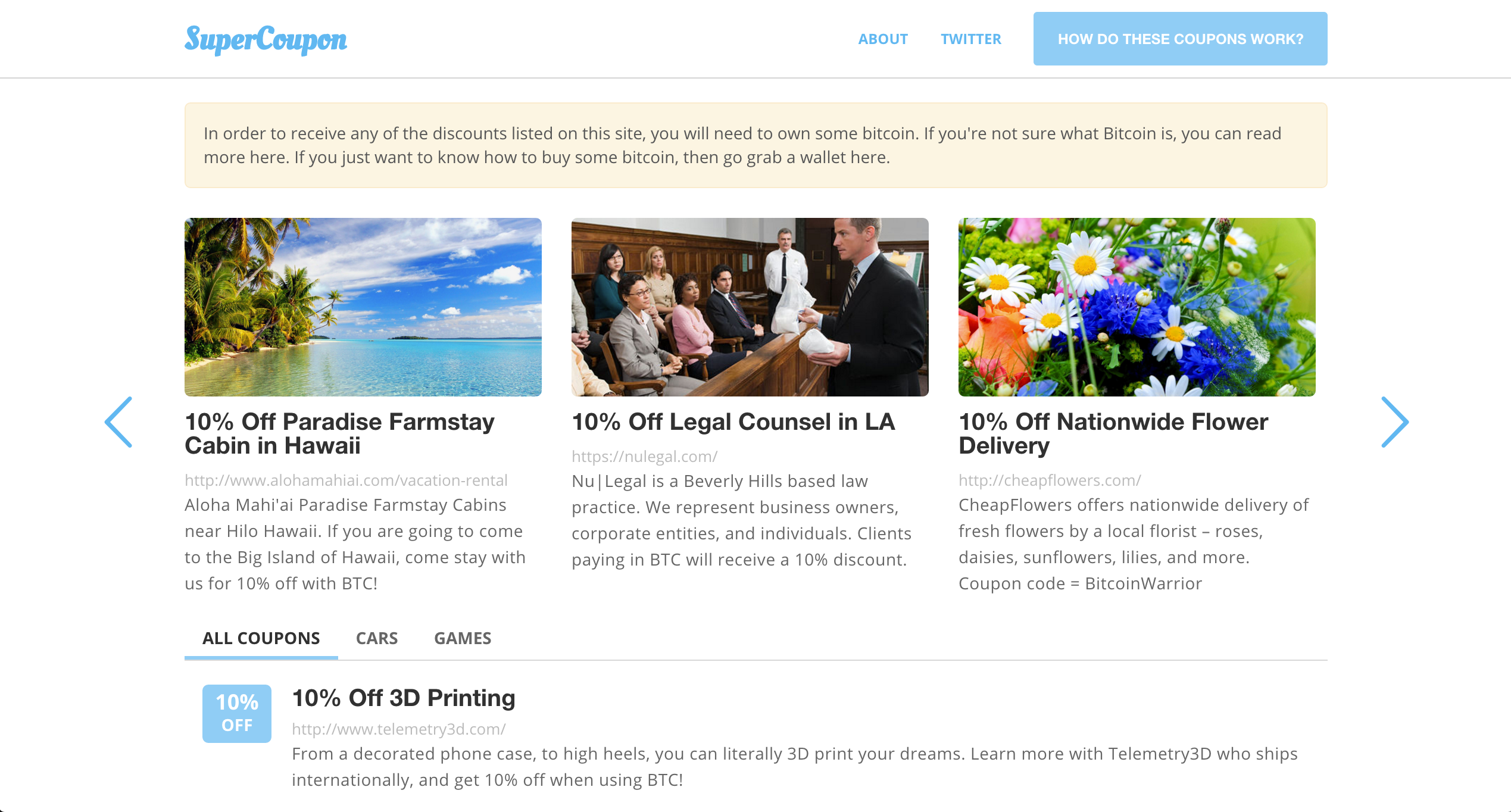Screen dimensions: 1511x812
Task: Open the flowers coupon image
Action: (x=1137, y=307)
